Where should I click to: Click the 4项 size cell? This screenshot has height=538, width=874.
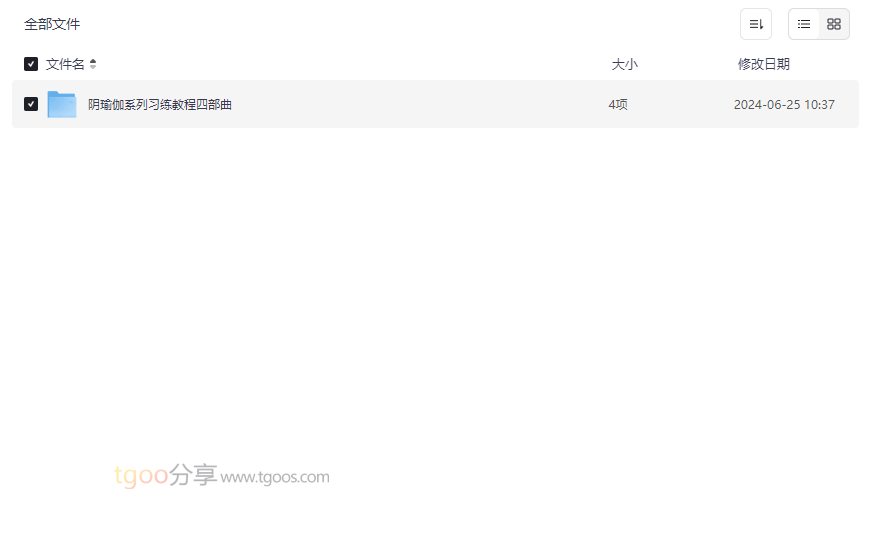click(x=618, y=104)
